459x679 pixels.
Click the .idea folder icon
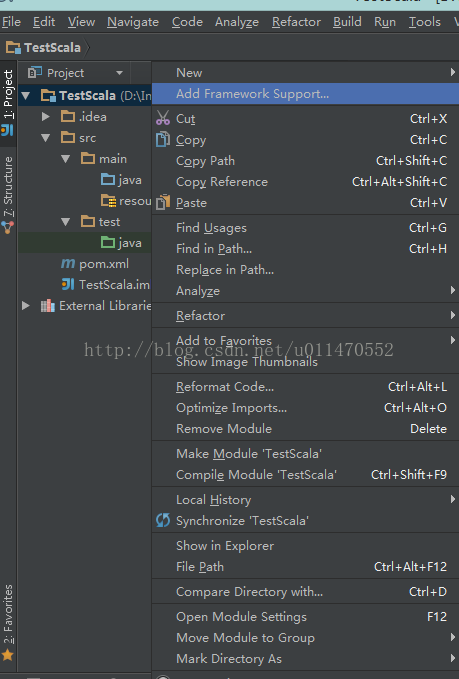coord(68,116)
